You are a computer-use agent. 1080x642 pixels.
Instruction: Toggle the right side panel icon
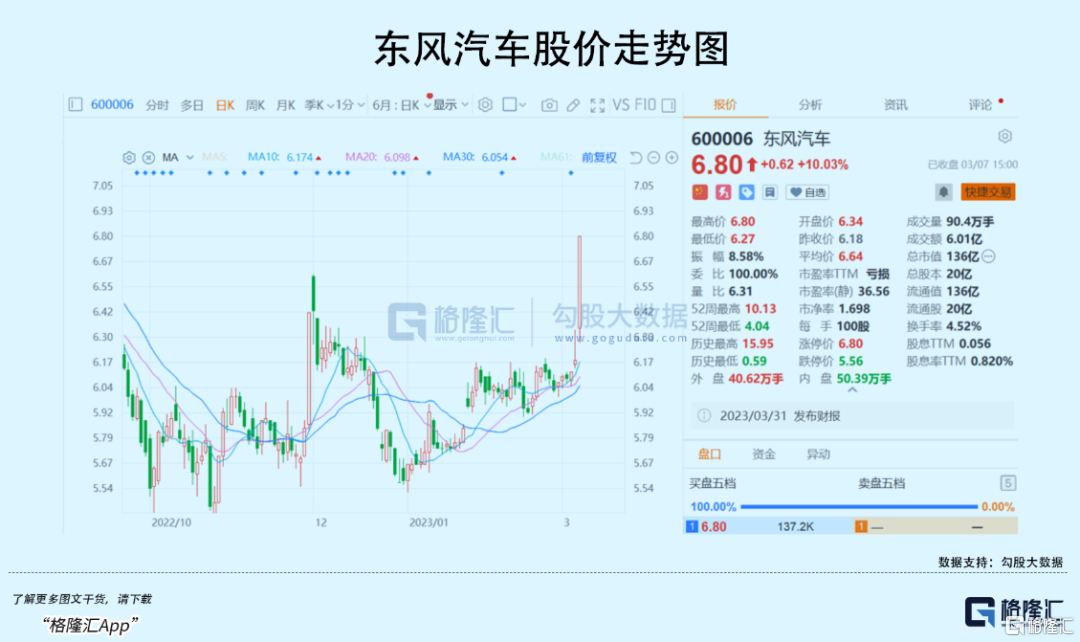tap(668, 105)
